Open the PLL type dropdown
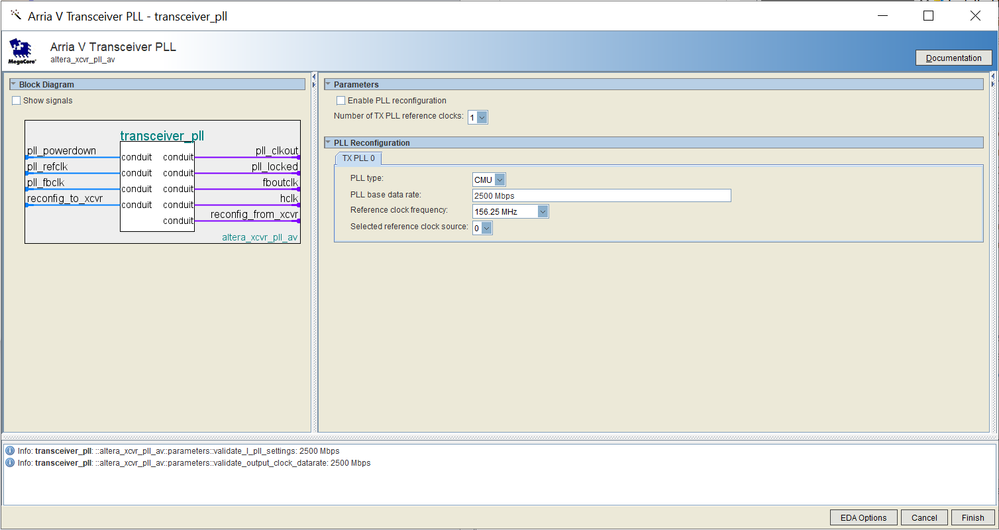Image resolution: width=999 pixels, height=530 pixels. (x=500, y=180)
